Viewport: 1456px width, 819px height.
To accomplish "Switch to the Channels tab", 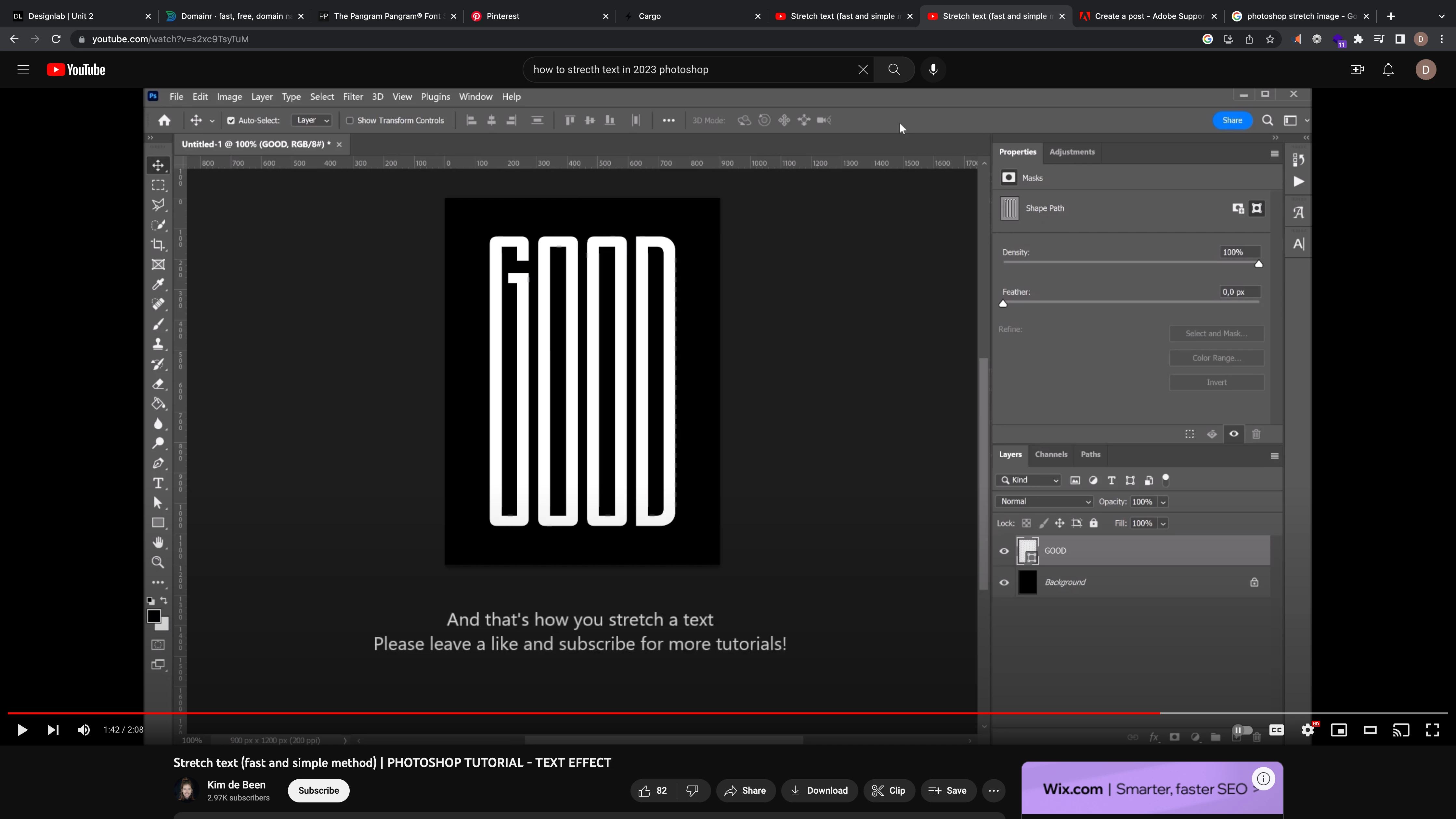I will pyautogui.click(x=1051, y=454).
